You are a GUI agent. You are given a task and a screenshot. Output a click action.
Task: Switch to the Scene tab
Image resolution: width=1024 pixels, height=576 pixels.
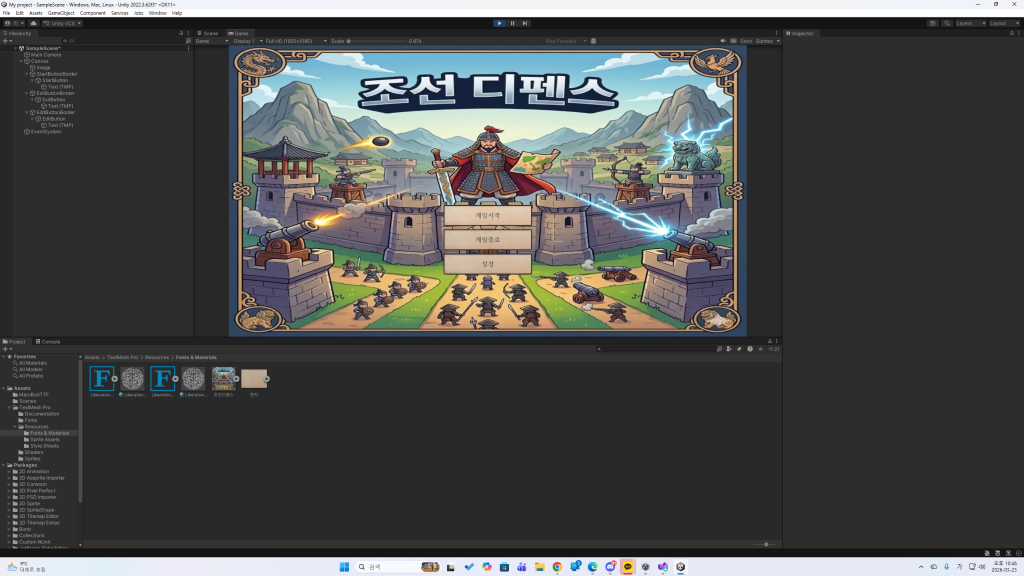209,33
